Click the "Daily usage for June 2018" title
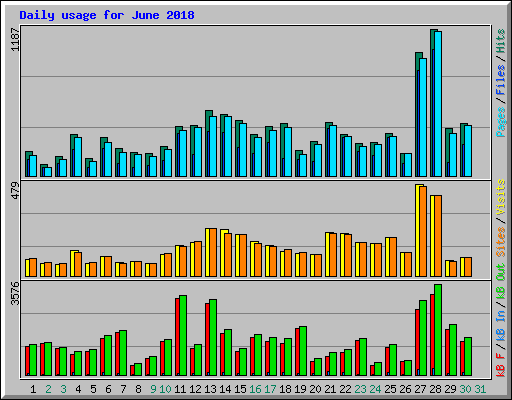 point(107,15)
